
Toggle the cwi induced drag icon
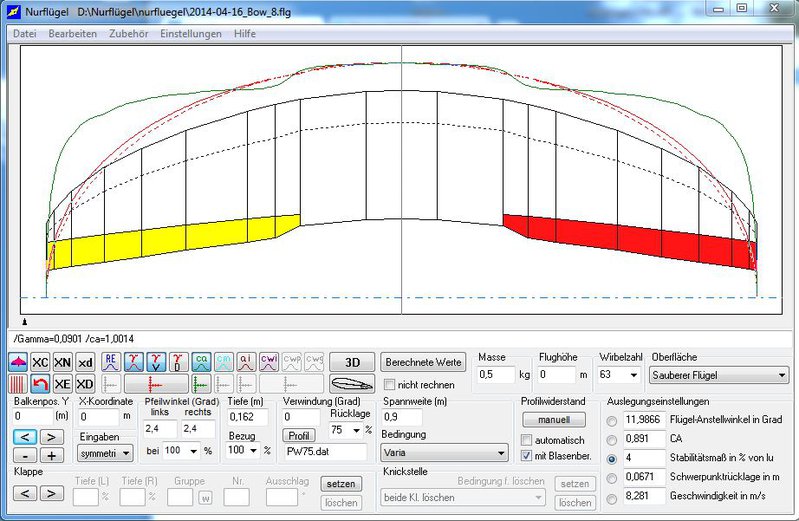269,362
